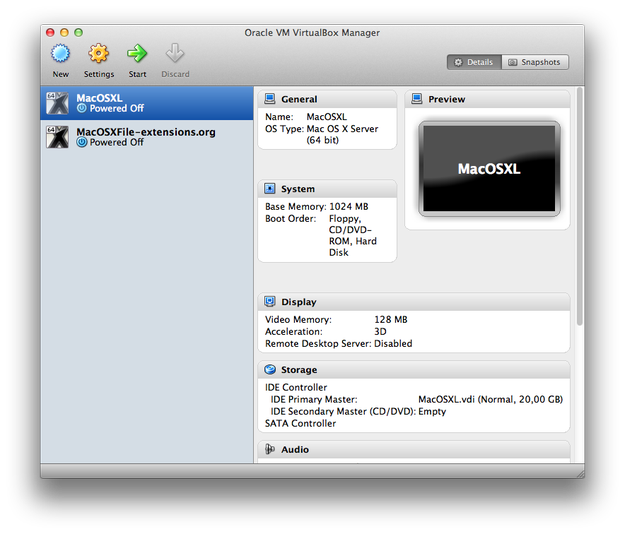625x534 pixels.
Task: Close the VirtualBox Manager window
Action: (x=50, y=32)
